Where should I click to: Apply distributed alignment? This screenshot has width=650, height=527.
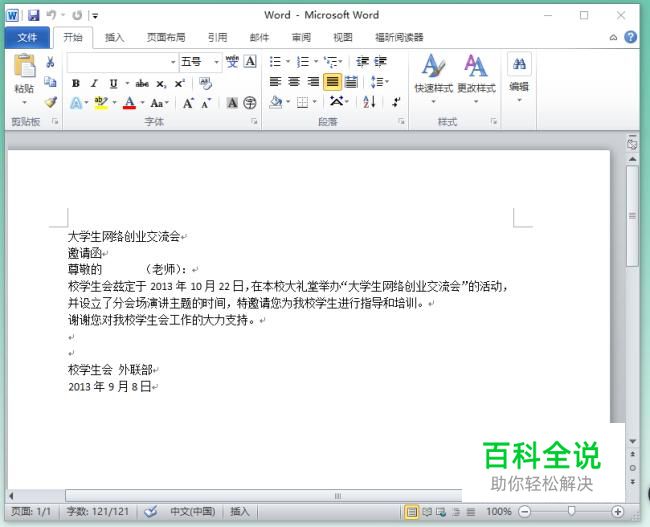click(351, 82)
